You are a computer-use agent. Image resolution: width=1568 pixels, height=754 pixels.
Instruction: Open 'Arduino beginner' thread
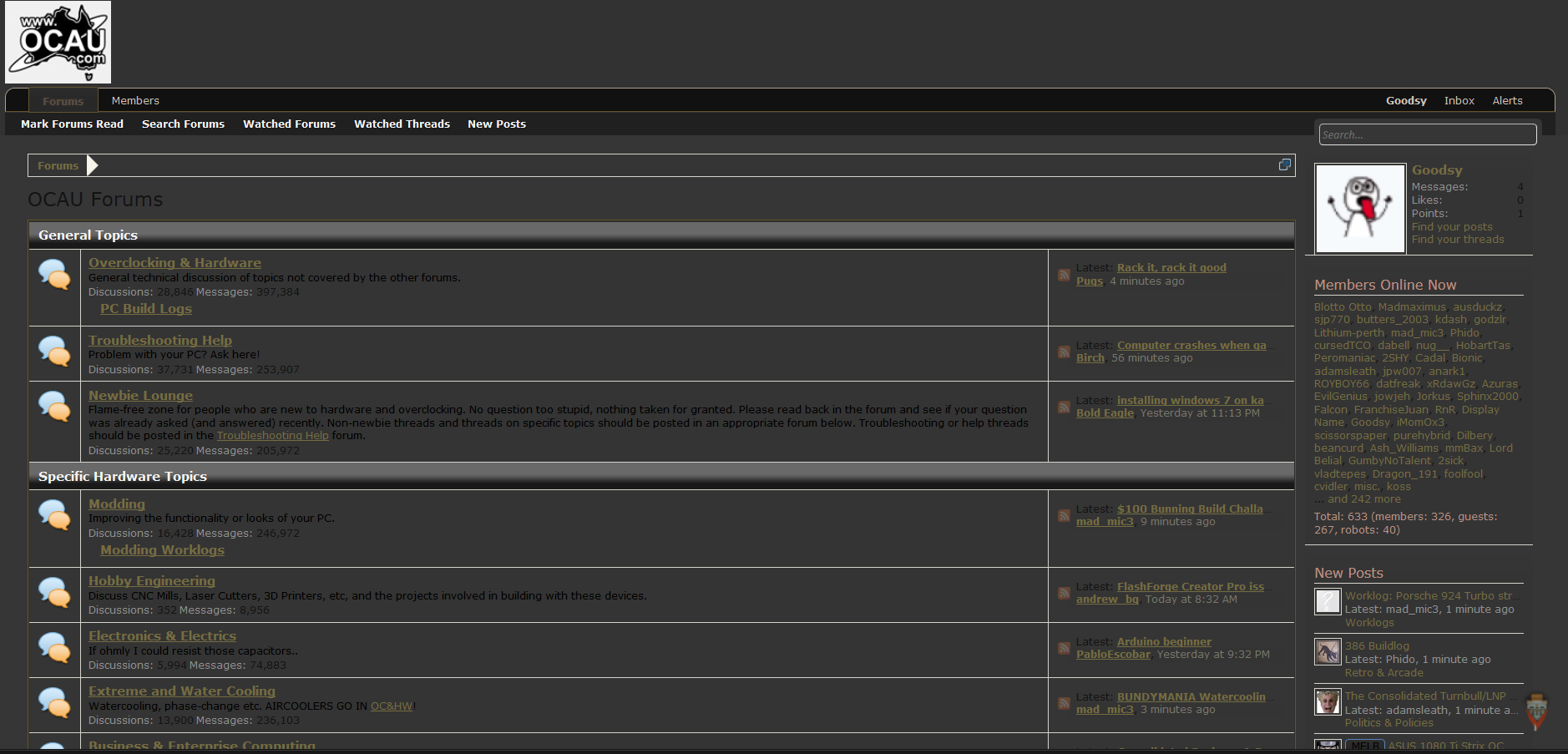1164,642
